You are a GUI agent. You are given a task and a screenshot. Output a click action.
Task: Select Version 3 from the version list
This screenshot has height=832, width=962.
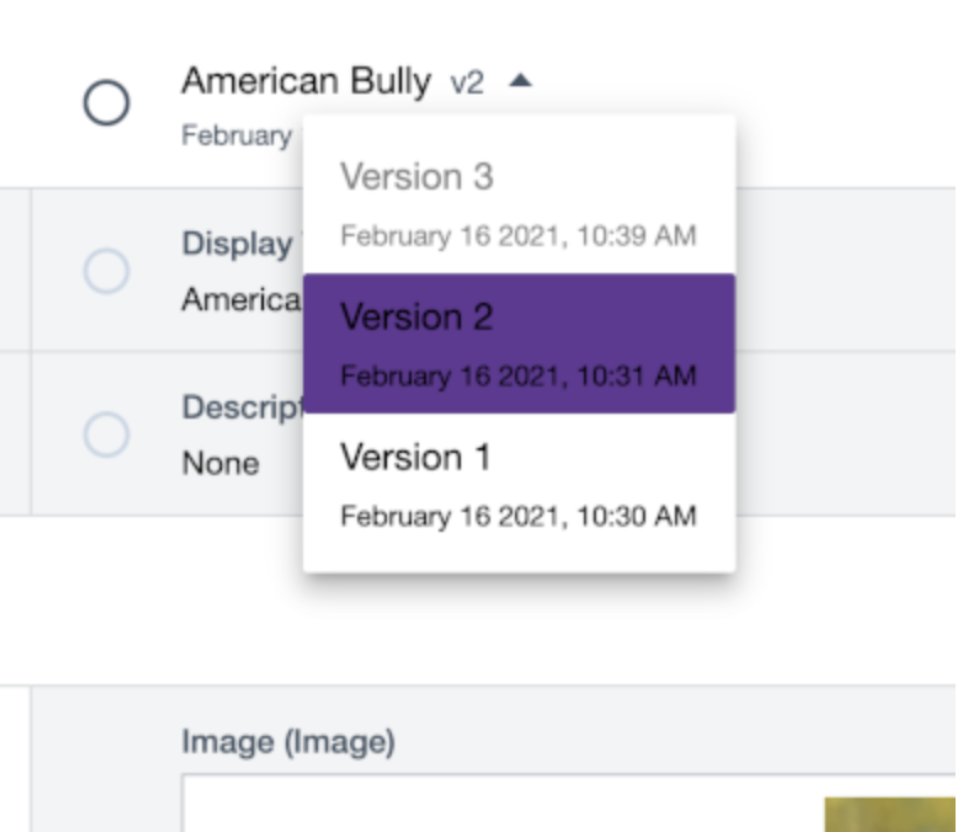coord(418,177)
